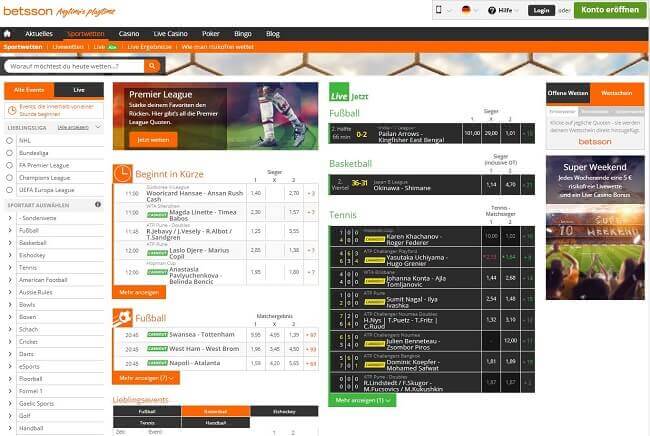The height and width of the screenshot is (436, 650).
Task: Select UEFA Europa League radio
Action: (10, 190)
